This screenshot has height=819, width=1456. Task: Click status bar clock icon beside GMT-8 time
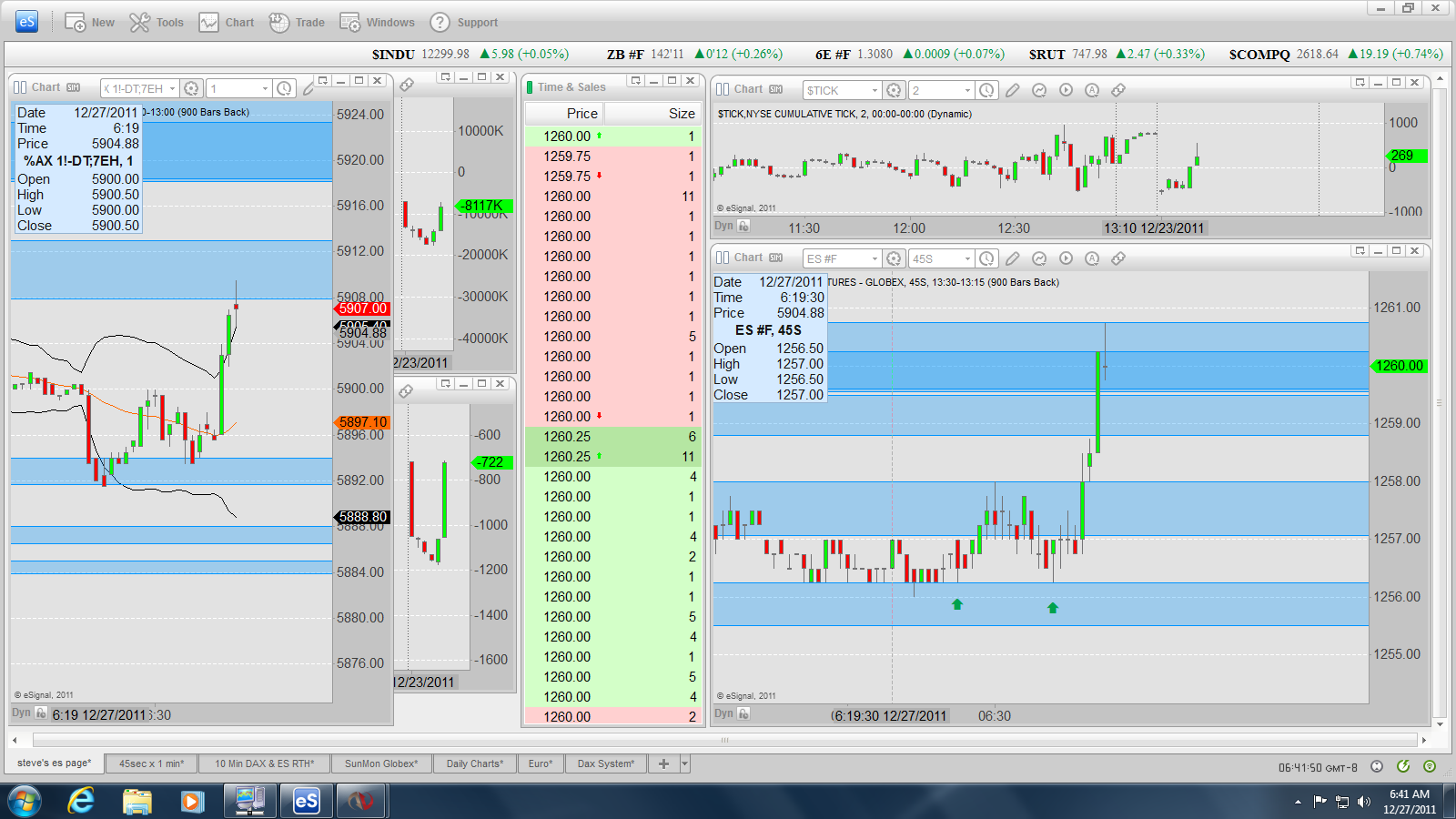click(1377, 766)
